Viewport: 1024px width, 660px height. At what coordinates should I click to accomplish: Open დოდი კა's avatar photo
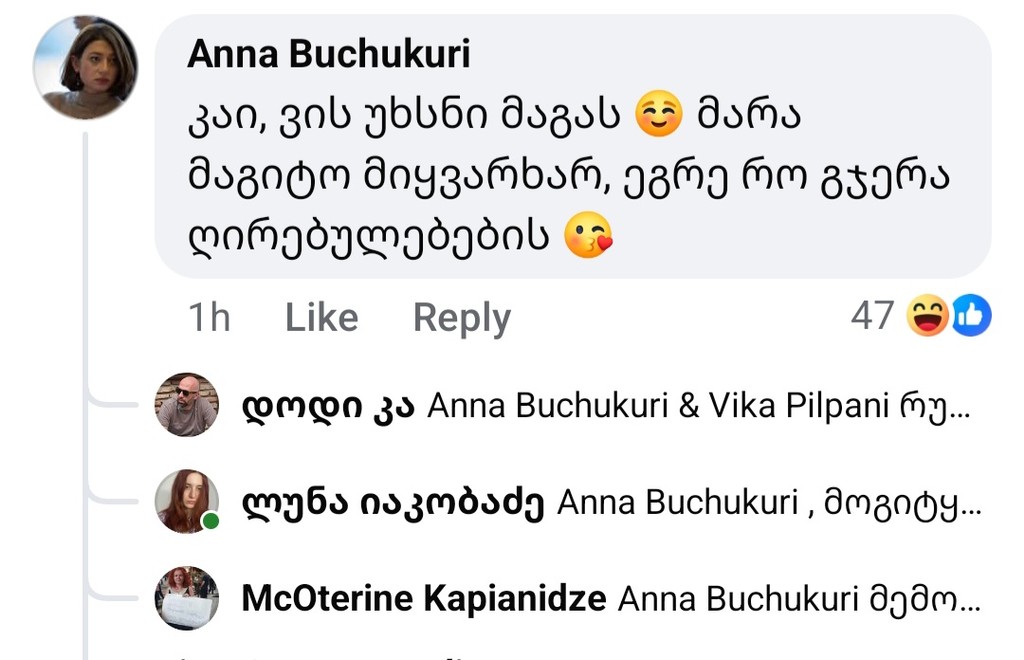coord(186,405)
